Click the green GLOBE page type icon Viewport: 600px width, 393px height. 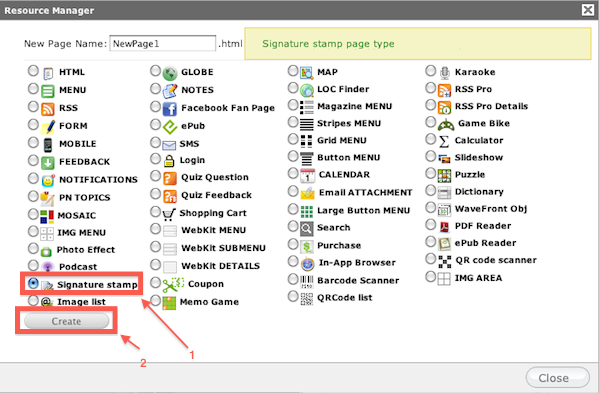point(170,73)
